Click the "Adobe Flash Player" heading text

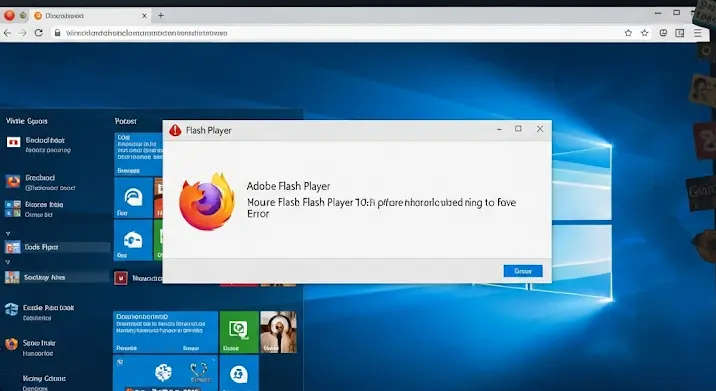[x=288, y=186]
